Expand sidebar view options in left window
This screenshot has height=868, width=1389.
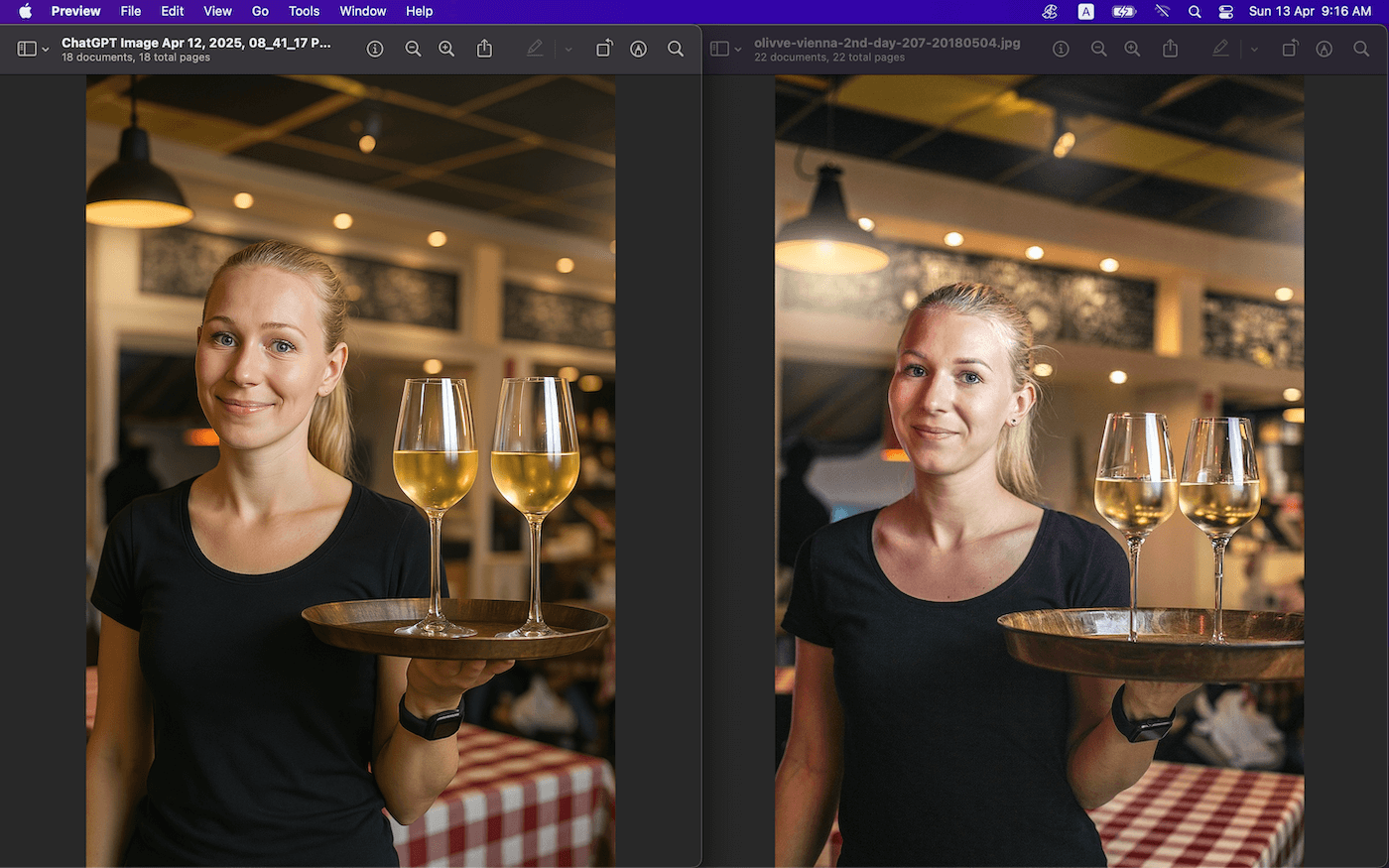46,50
